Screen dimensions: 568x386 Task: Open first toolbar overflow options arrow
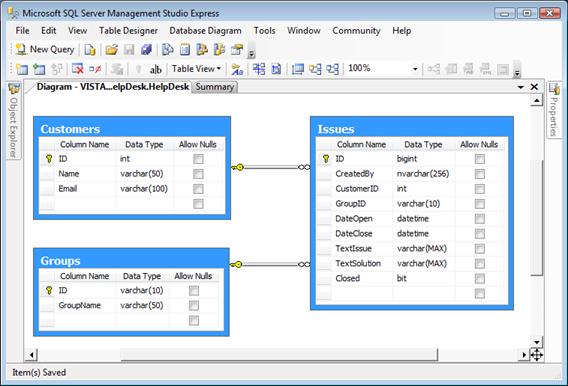pos(251,50)
